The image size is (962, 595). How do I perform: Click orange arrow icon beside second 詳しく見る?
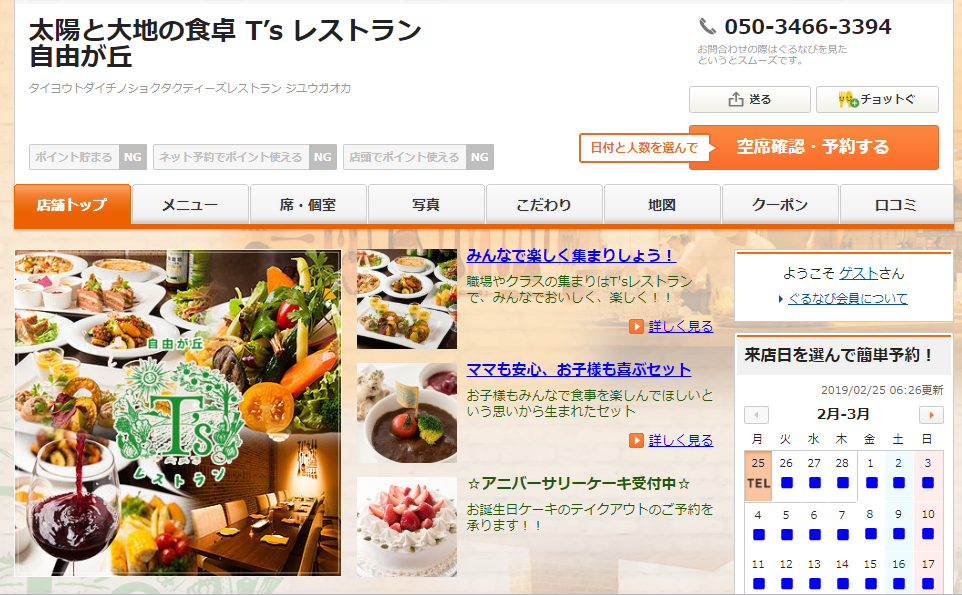(636, 440)
